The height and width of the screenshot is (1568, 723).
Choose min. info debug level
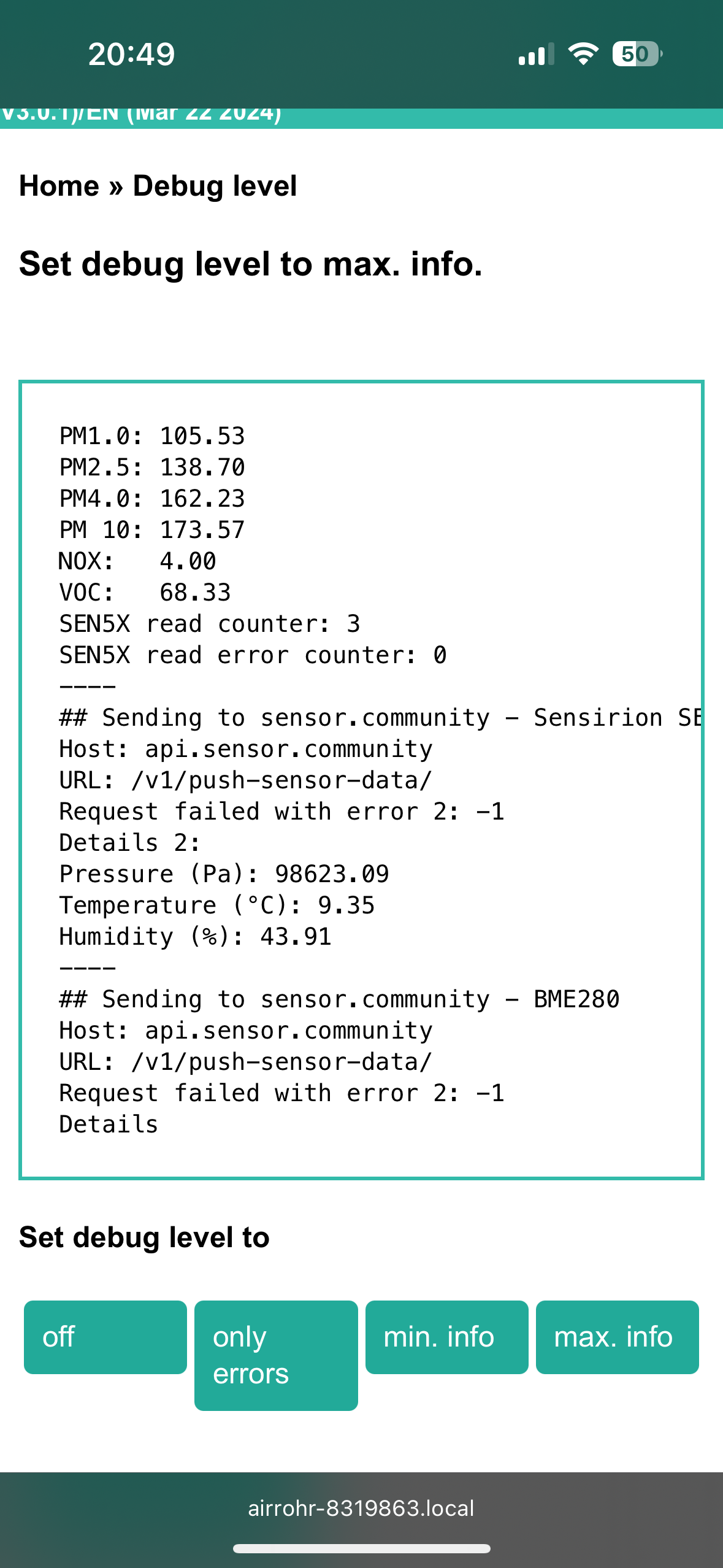[446, 1337]
